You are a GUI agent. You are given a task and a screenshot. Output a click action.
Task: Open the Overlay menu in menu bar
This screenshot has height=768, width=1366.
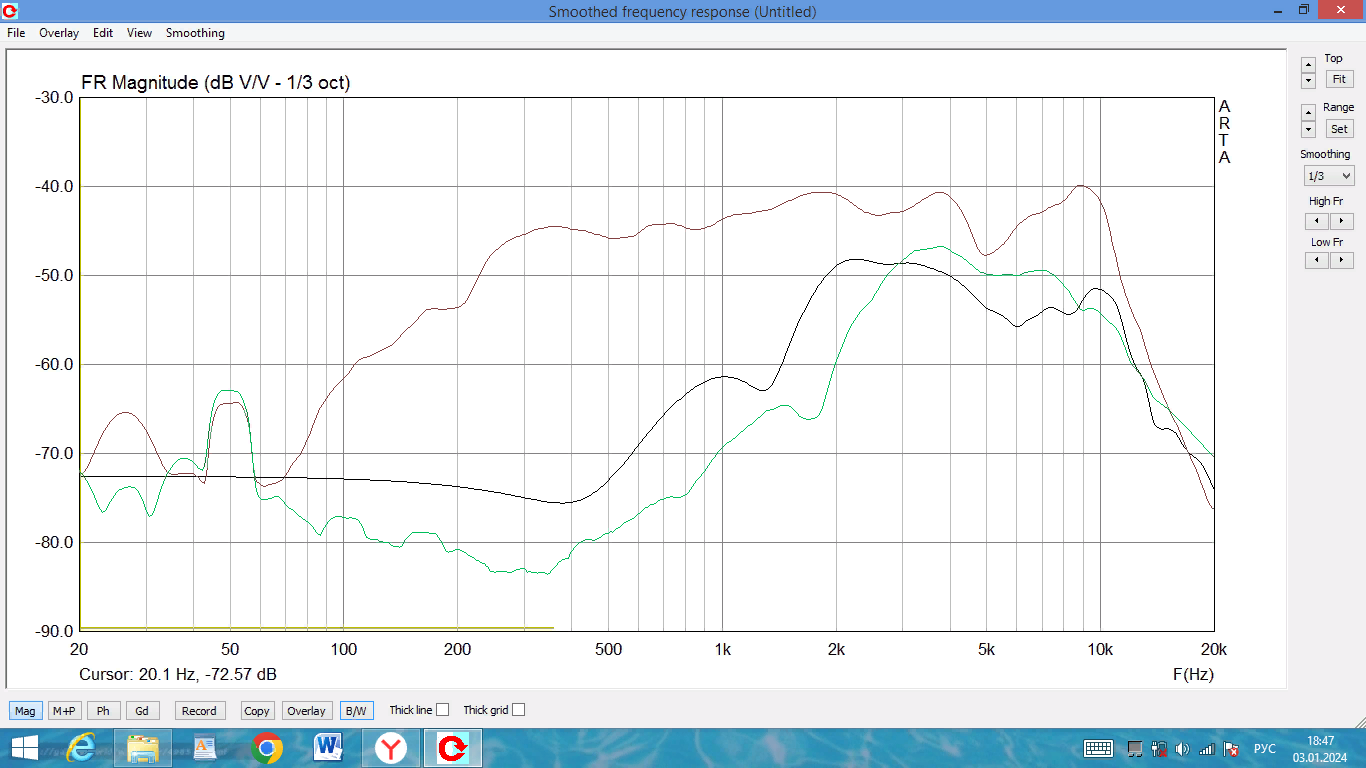pos(59,33)
